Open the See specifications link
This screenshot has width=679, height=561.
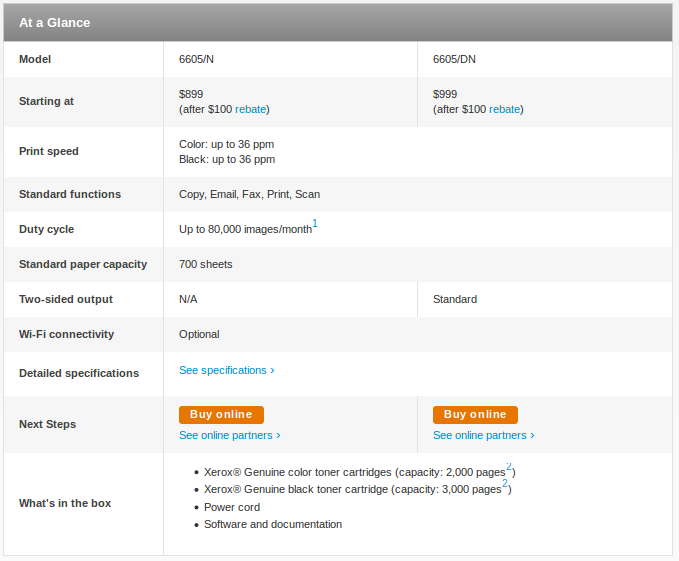click(x=226, y=370)
